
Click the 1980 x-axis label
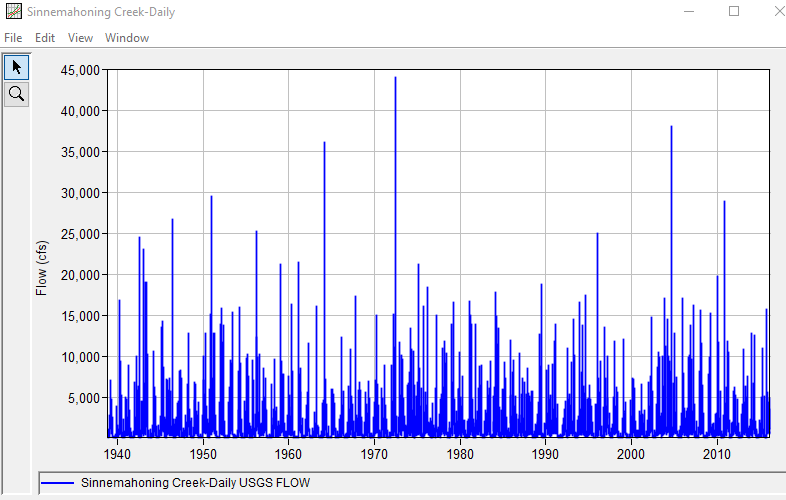pos(460,454)
